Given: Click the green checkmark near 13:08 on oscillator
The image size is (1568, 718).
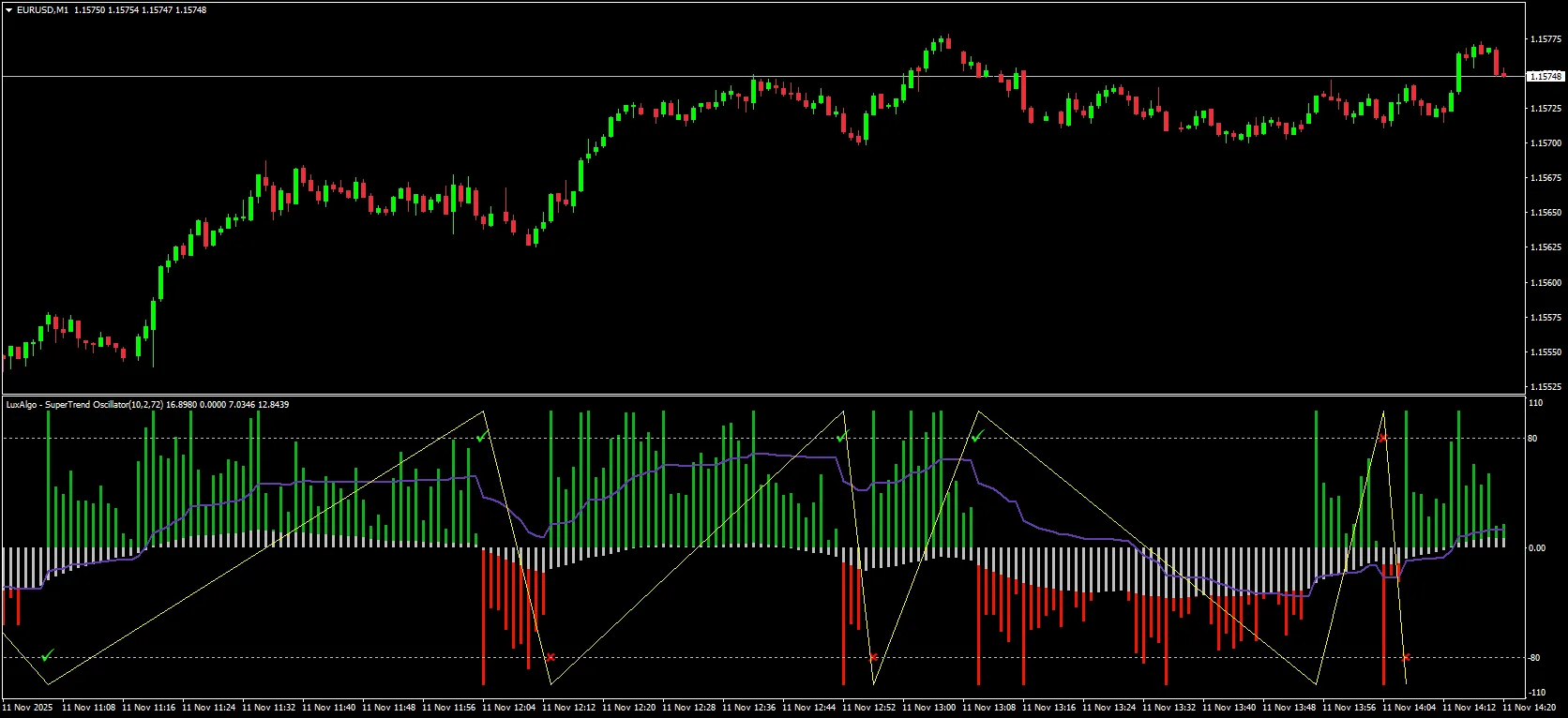Looking at the screenshot, I should coord(977,437).
